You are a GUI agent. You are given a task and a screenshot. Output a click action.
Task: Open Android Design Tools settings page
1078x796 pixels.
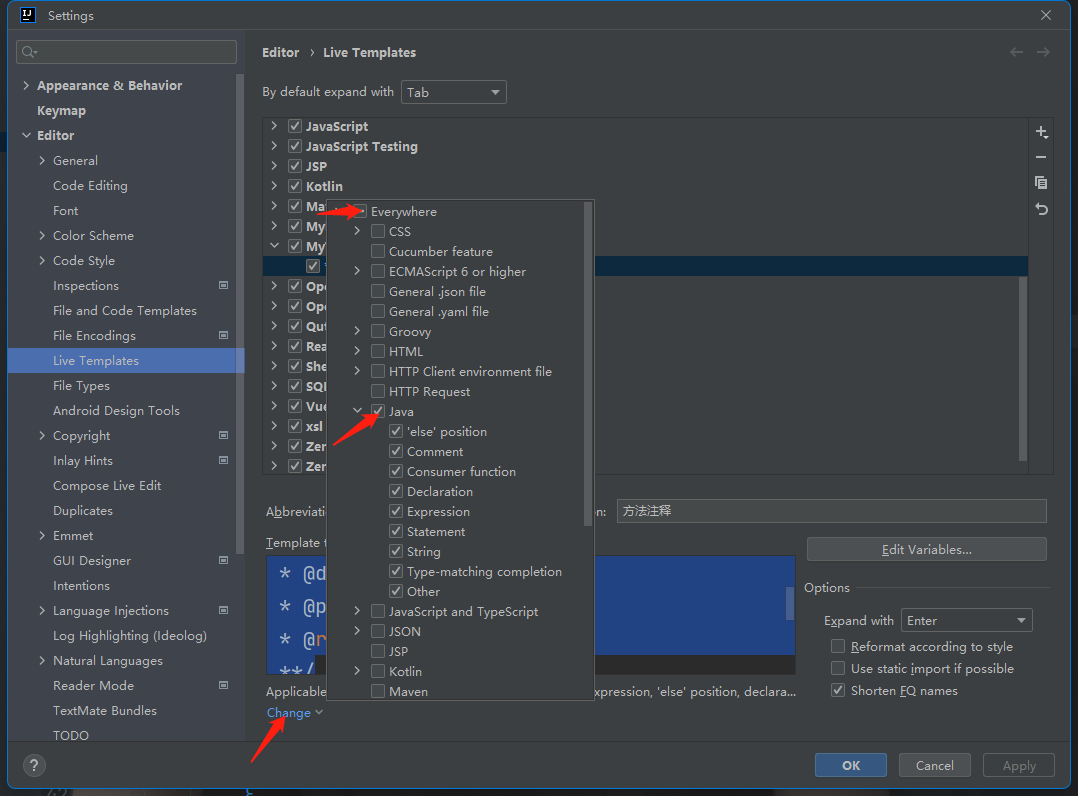[x=116, y=410]
